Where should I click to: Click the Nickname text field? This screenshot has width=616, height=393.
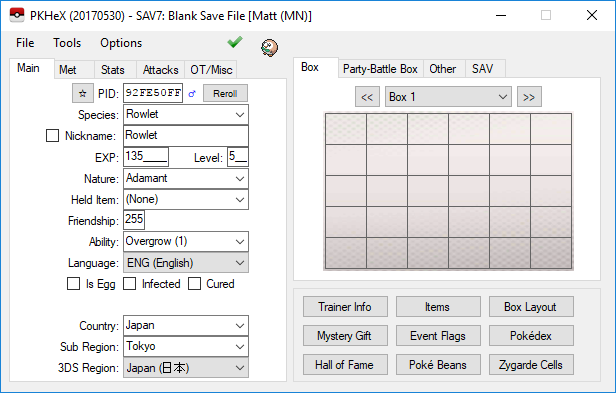pyautogui.click(x=186, y=136)
